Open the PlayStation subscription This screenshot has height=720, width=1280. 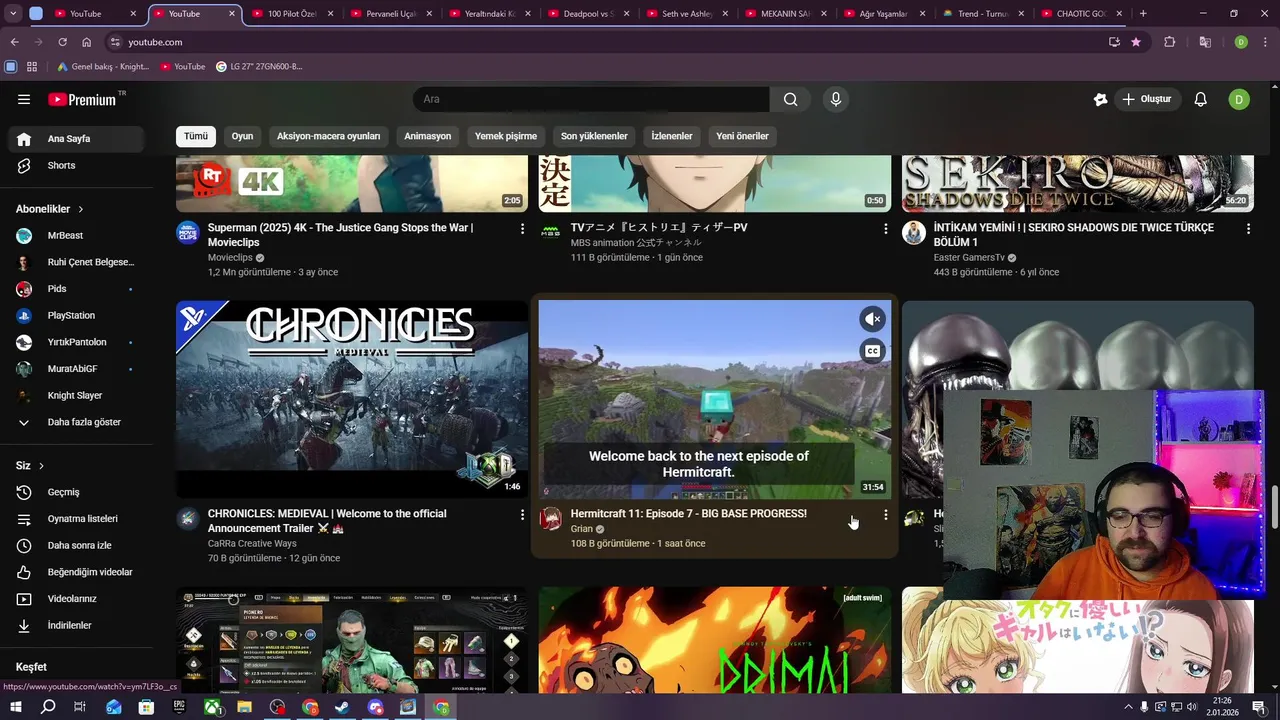[77, 316]
